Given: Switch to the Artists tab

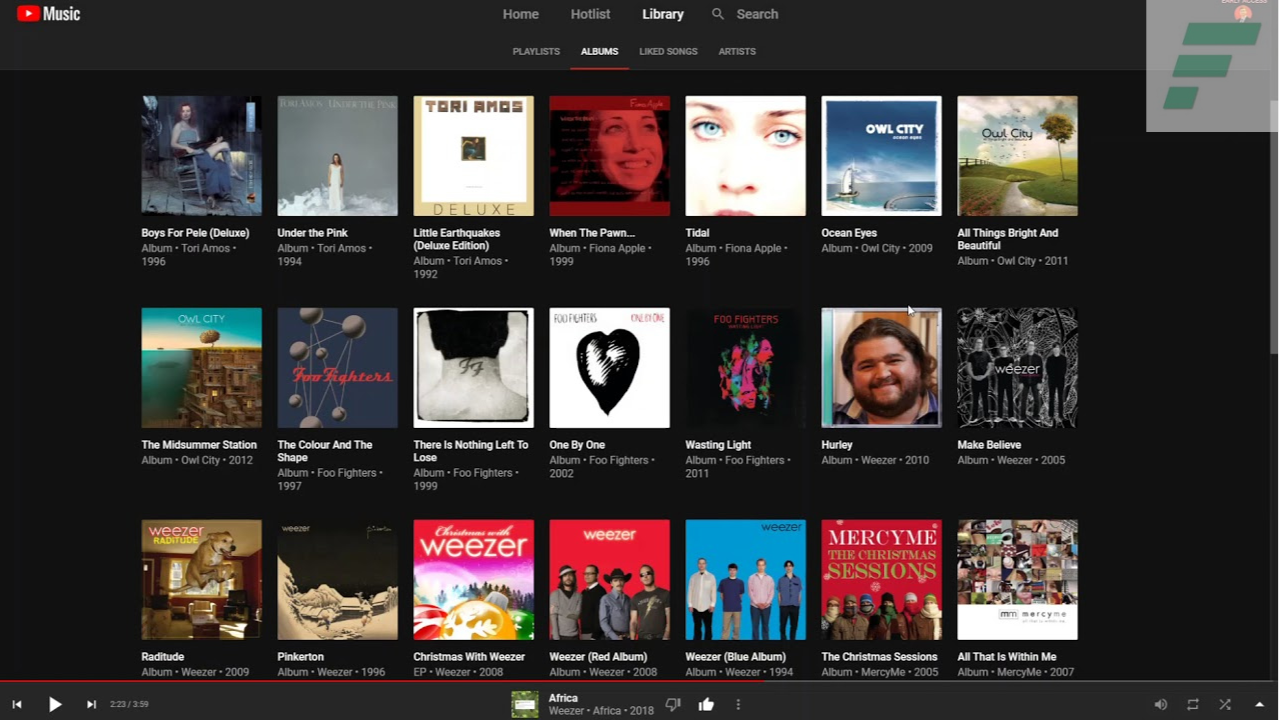Looking at the screenshot, I should pyautogui.click(x=737, y=51).
